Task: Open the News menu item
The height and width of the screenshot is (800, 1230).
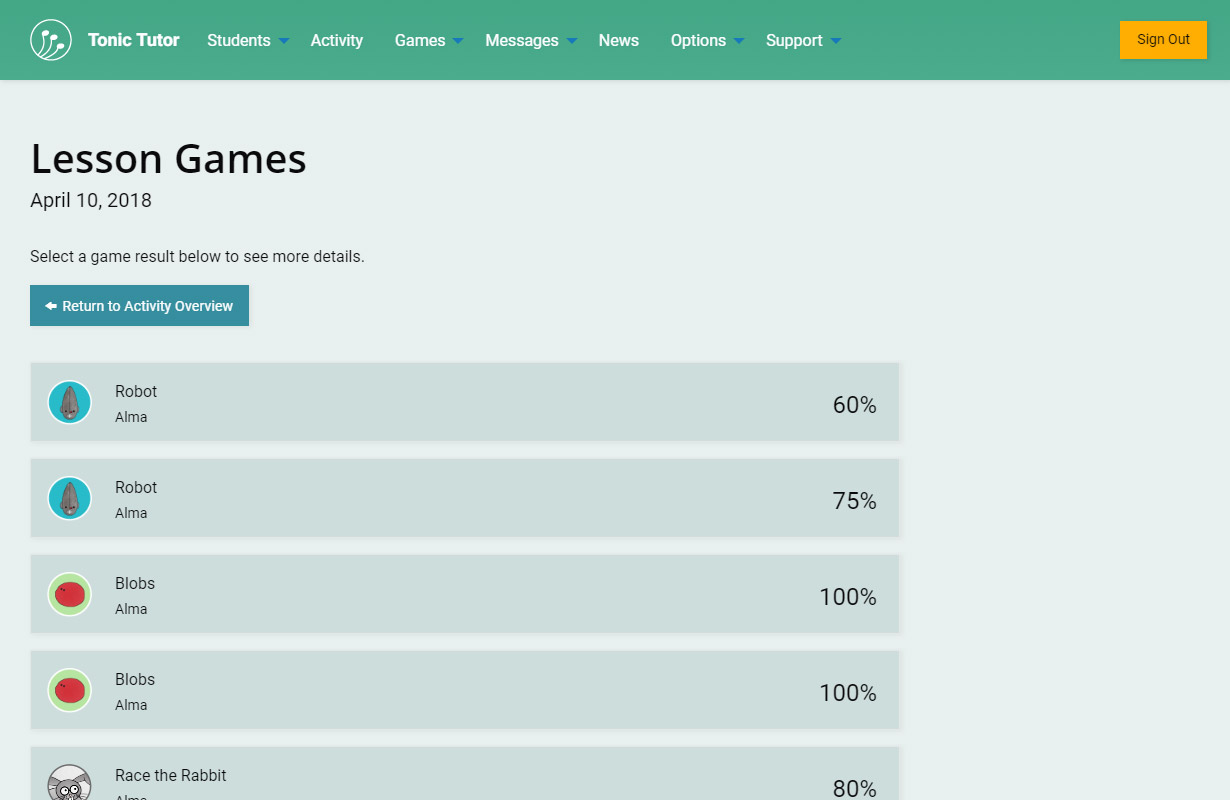Action: pyautogui.click(x=618, y=40)
